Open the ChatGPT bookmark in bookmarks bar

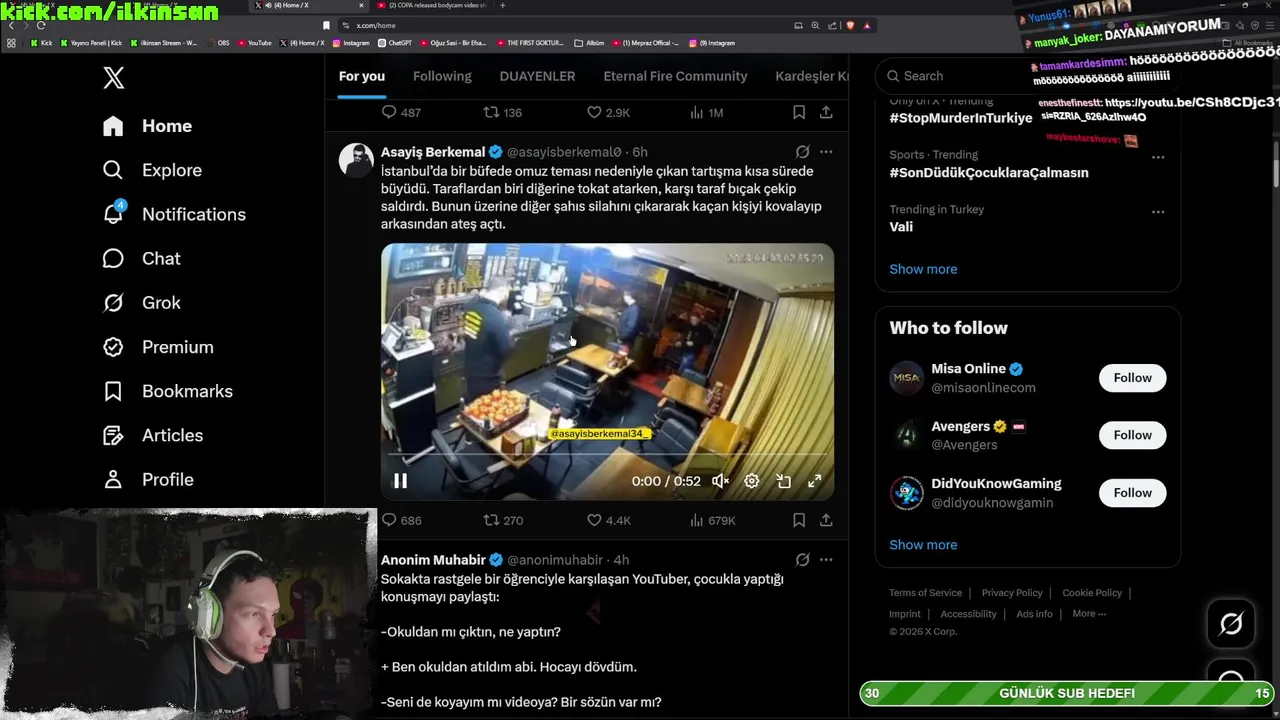click(x=394, y=43)
